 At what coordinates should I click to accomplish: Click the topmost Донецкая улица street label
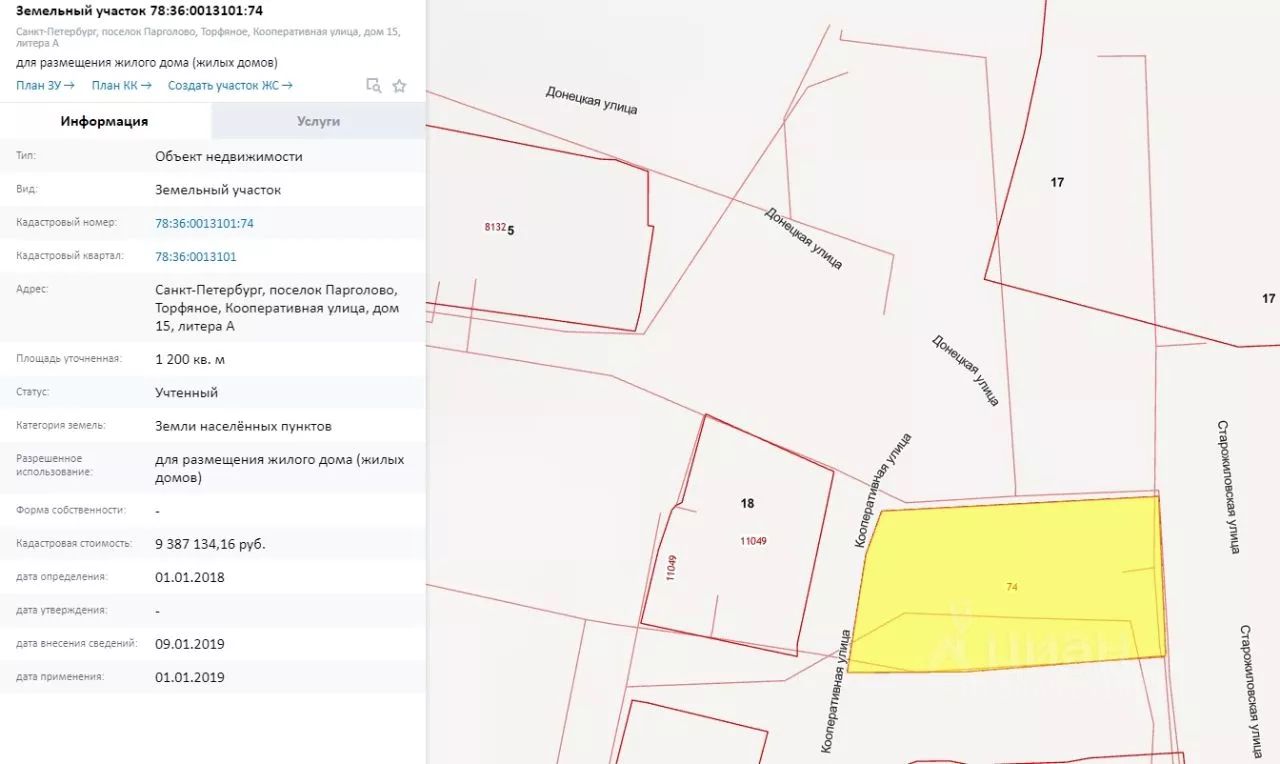click(591, 100)
